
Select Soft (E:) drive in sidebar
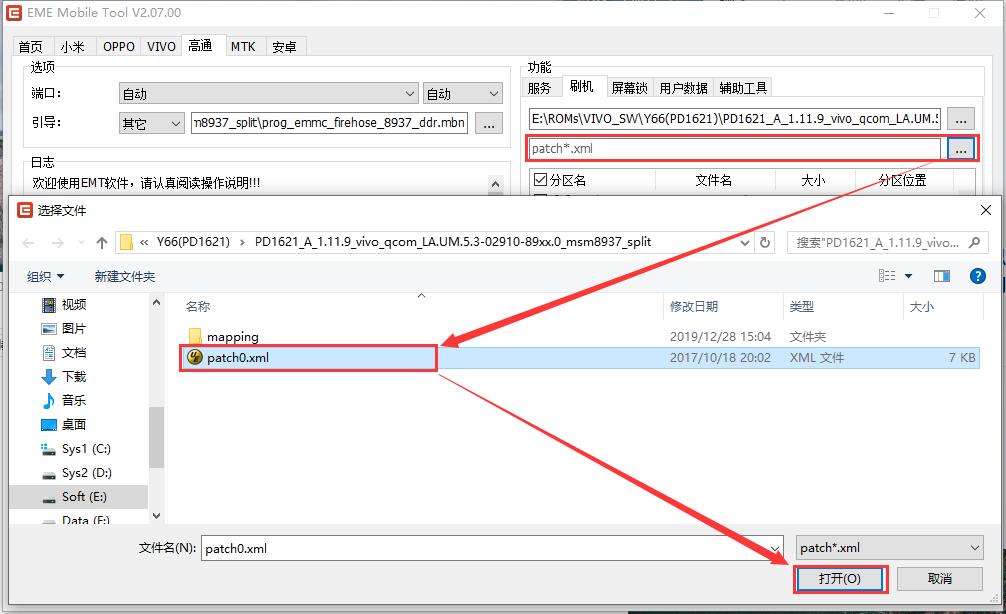[x=84, y=497]
